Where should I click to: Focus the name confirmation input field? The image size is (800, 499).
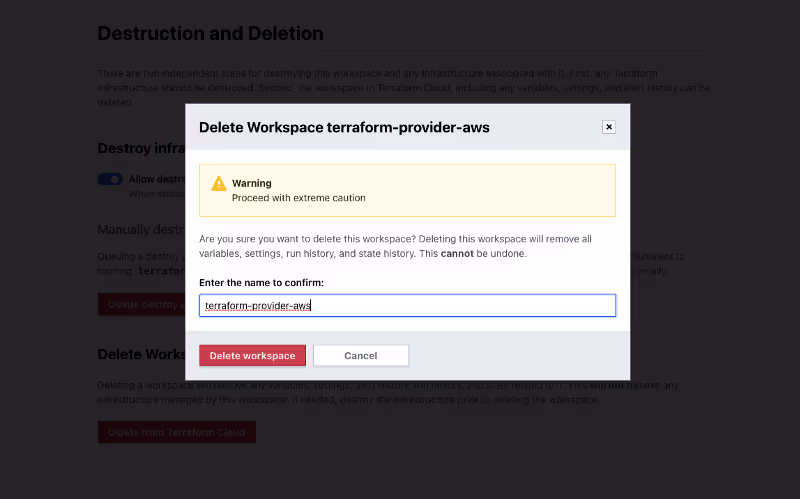click(x=408, y=306)
